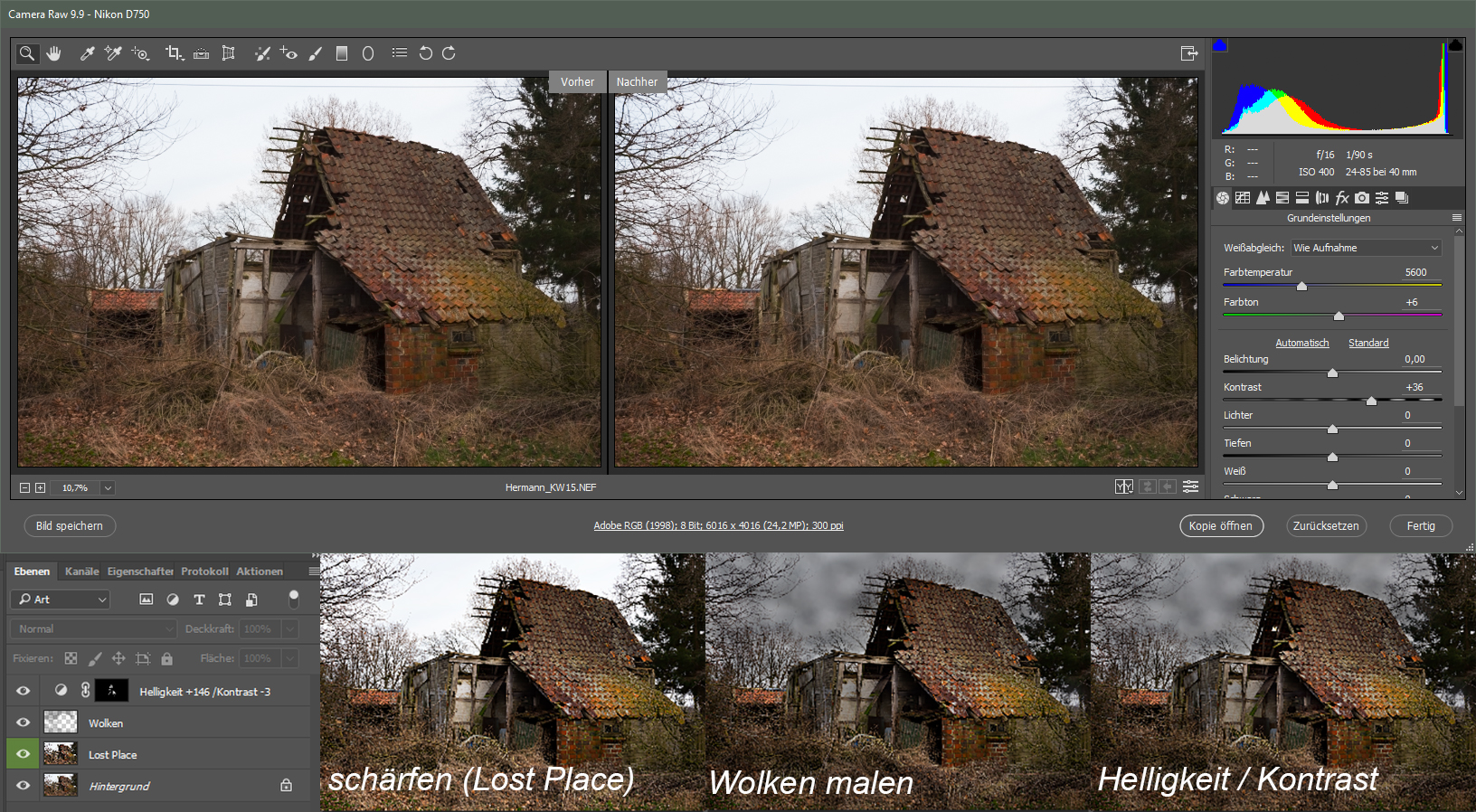Hide the Wolken layer
Screen dimensions: 1476x812
pyautogui.click(x=24, y=722)
